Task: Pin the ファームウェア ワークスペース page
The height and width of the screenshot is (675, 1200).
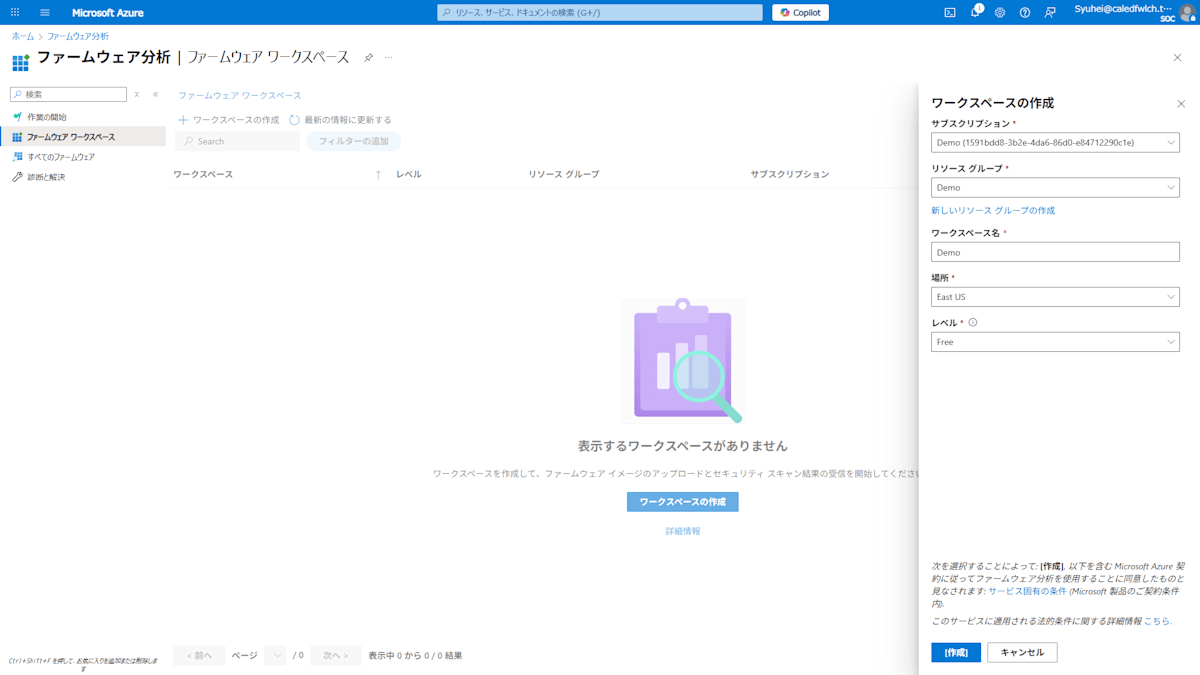Action: coord(368,58)
